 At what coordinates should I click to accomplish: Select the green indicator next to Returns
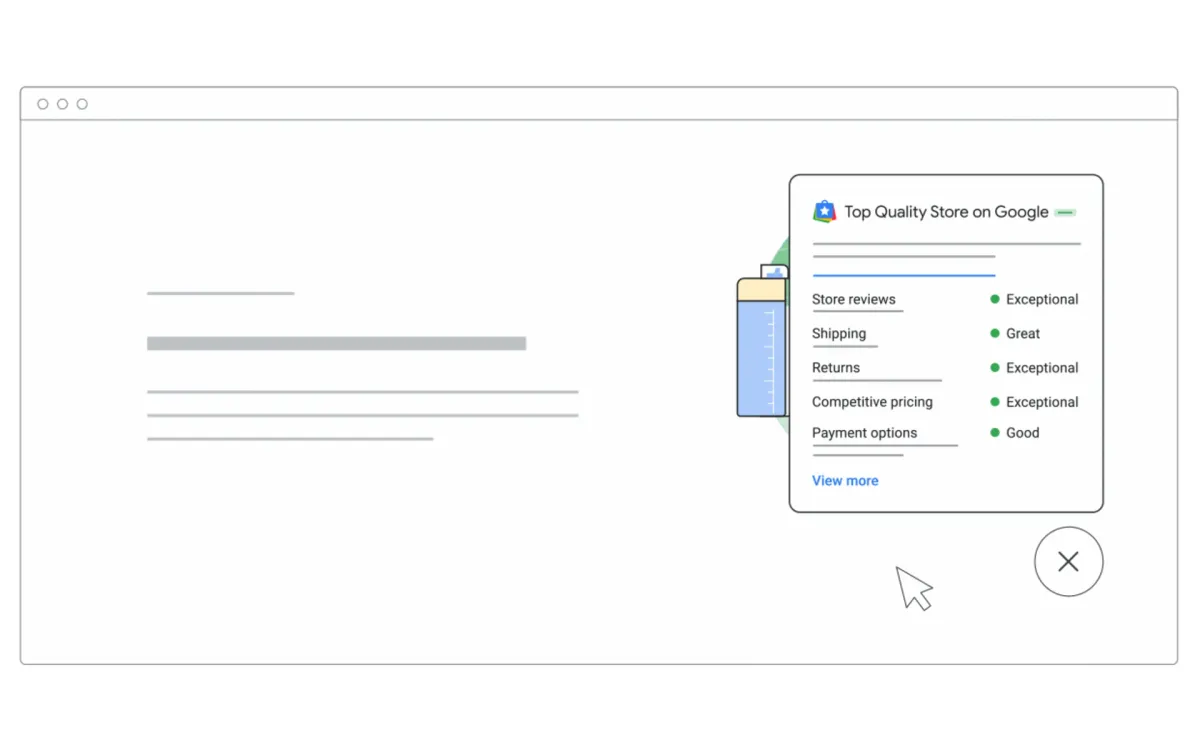(x=995, y=367)
